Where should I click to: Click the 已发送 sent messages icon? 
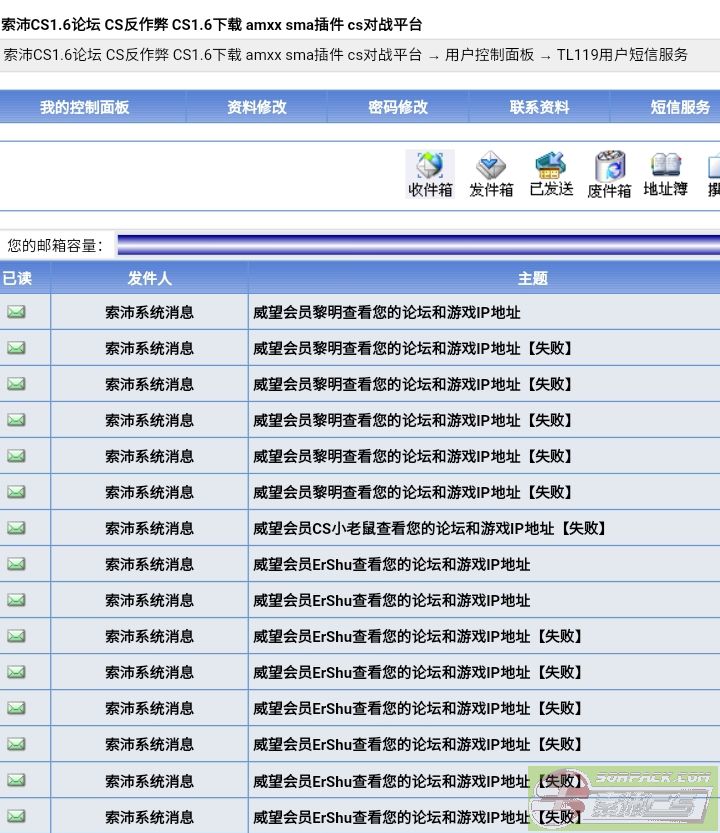click(551, 174)
